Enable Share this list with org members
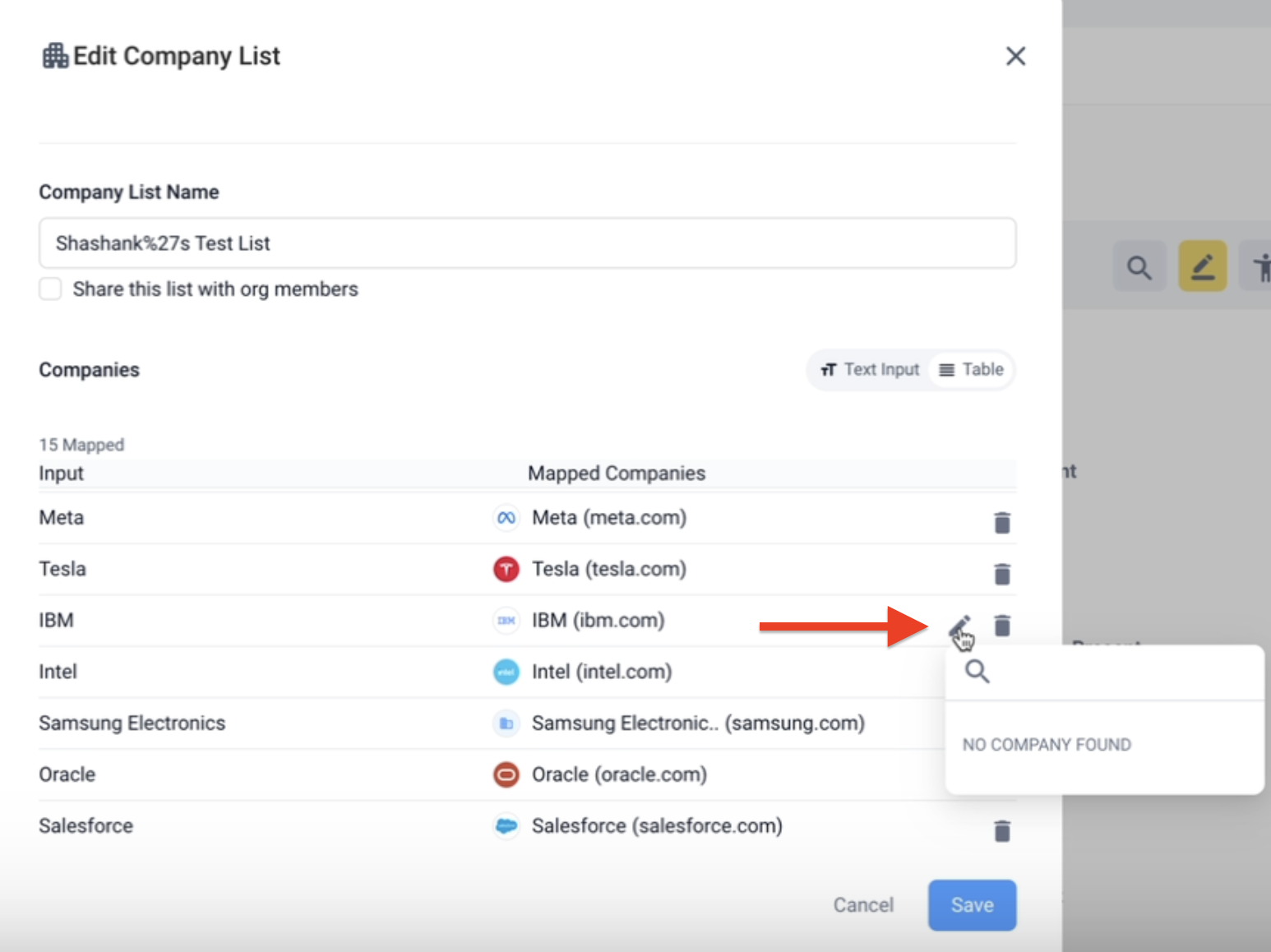The image size is (1271, 952). coord(51,289)
